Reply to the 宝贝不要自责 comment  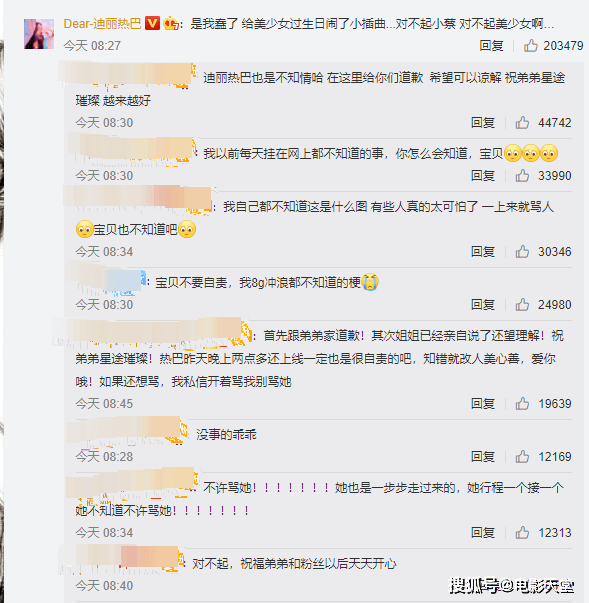pyautogui.click(x=483, y=305)
